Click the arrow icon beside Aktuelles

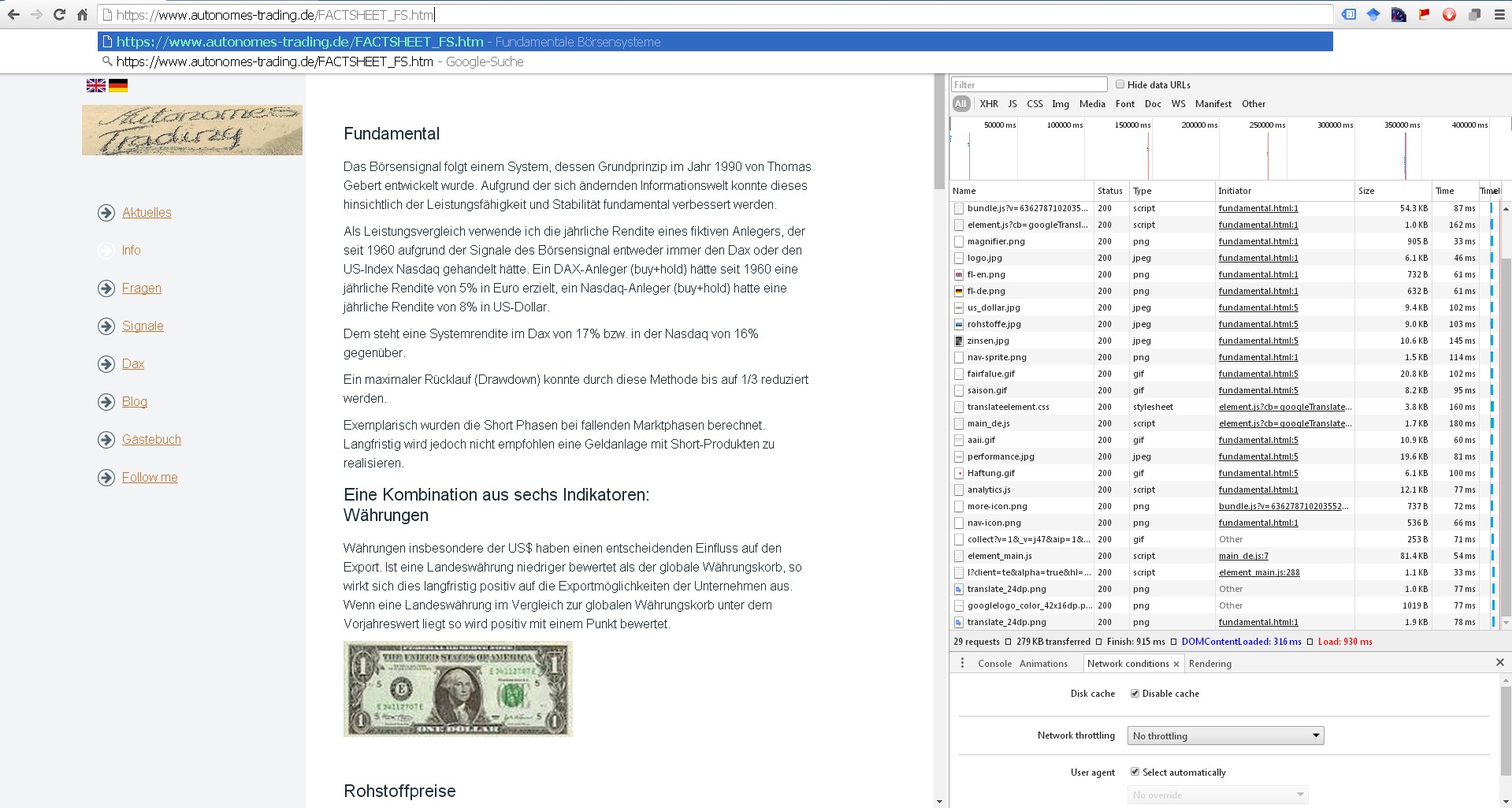coord(106,213)
